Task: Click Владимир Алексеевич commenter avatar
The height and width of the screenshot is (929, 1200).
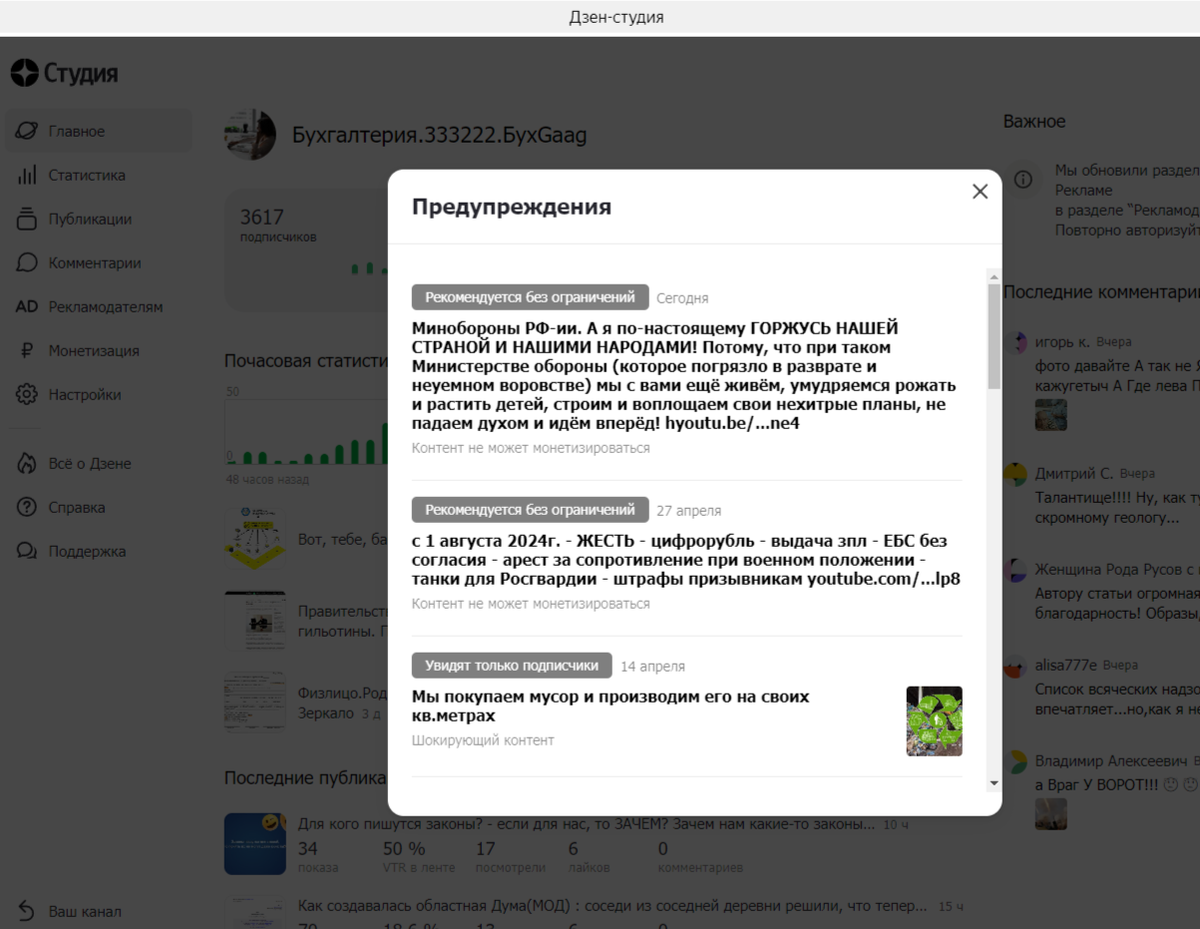Action: (1016, 762)
